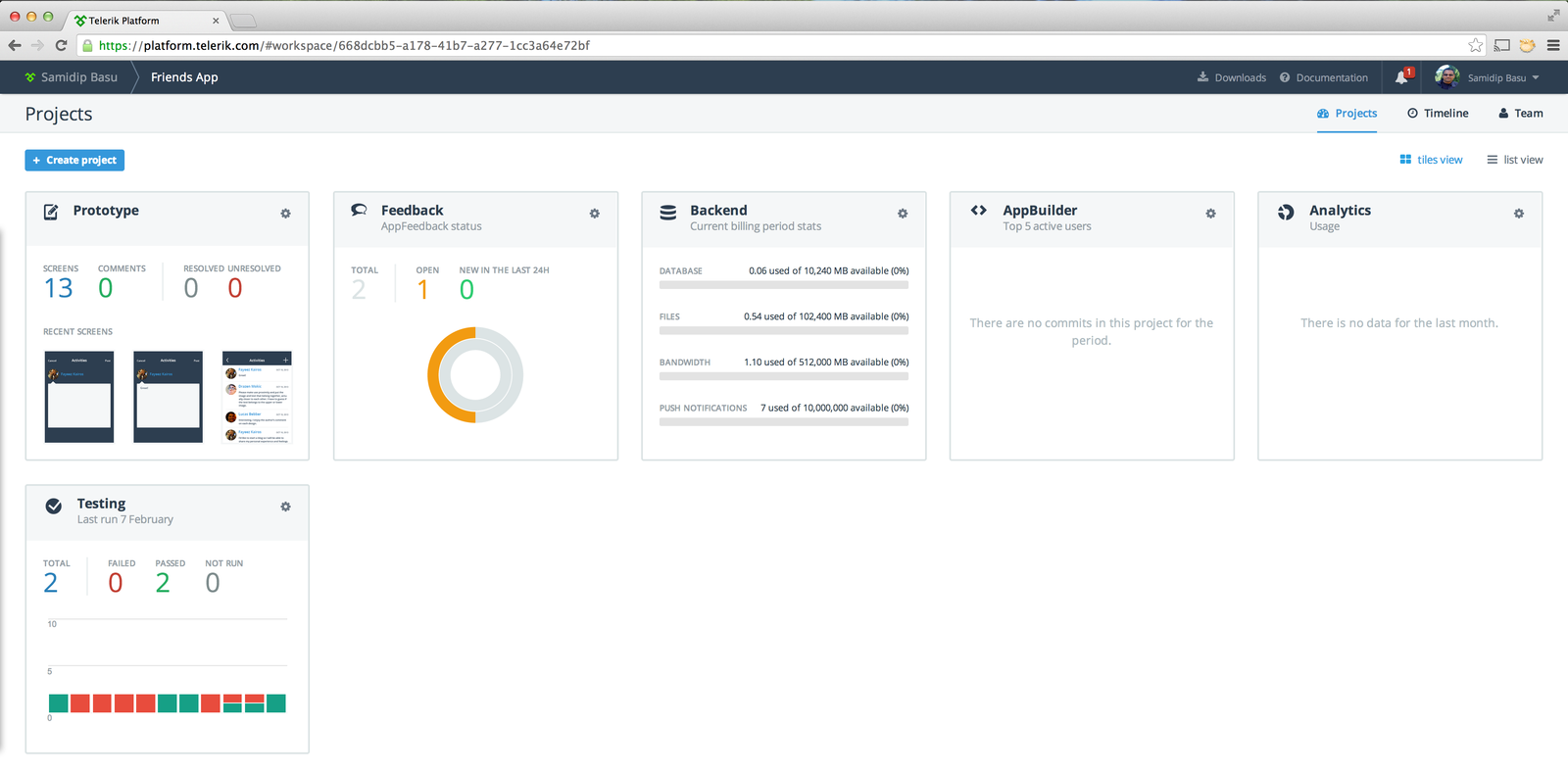
Task: Click the Feedback speech bubble icon
Action: 360,210
